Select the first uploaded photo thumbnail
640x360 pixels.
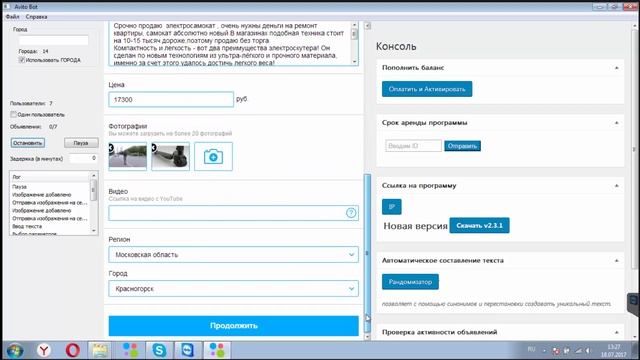click(128, 156)
